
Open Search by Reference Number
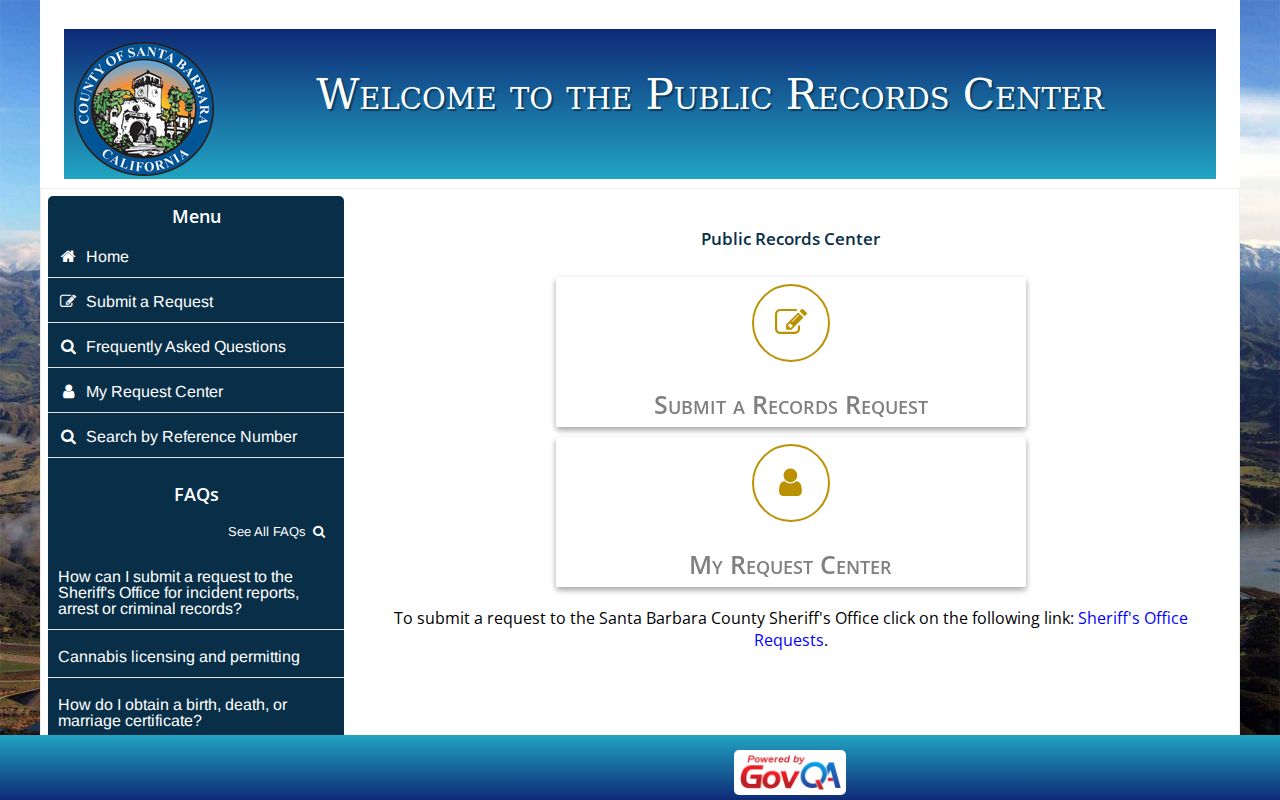196,437
